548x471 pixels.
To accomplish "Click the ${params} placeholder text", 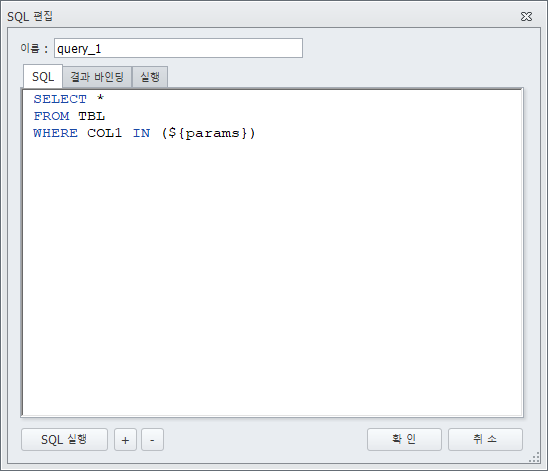I will (208, 133).
